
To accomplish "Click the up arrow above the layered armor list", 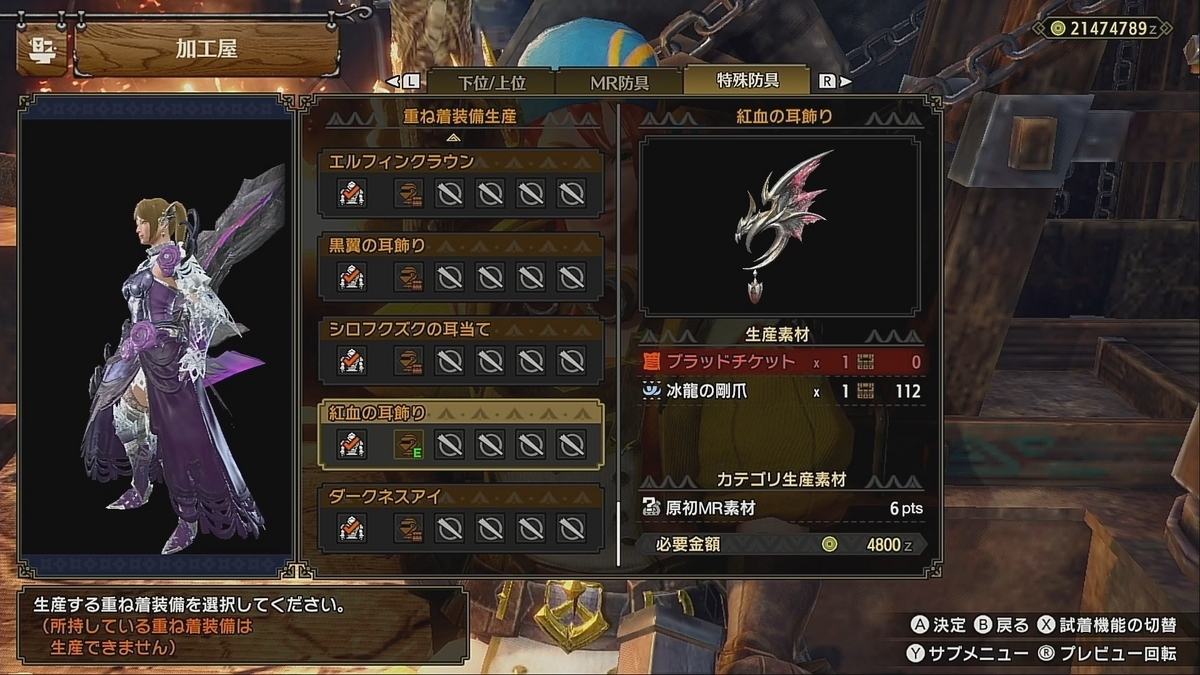I will (453, 137).
